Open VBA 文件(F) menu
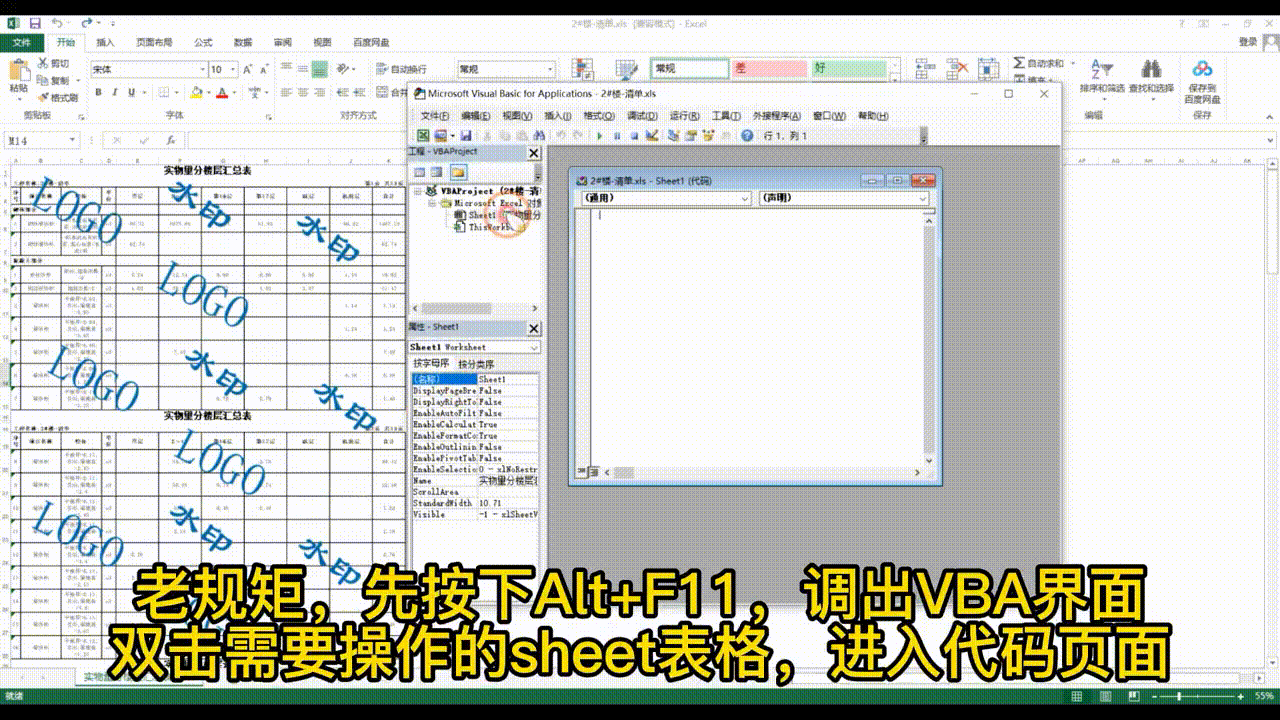This screenshot has height=720, width=1280. pyautogui.click(x=434, y=116)
